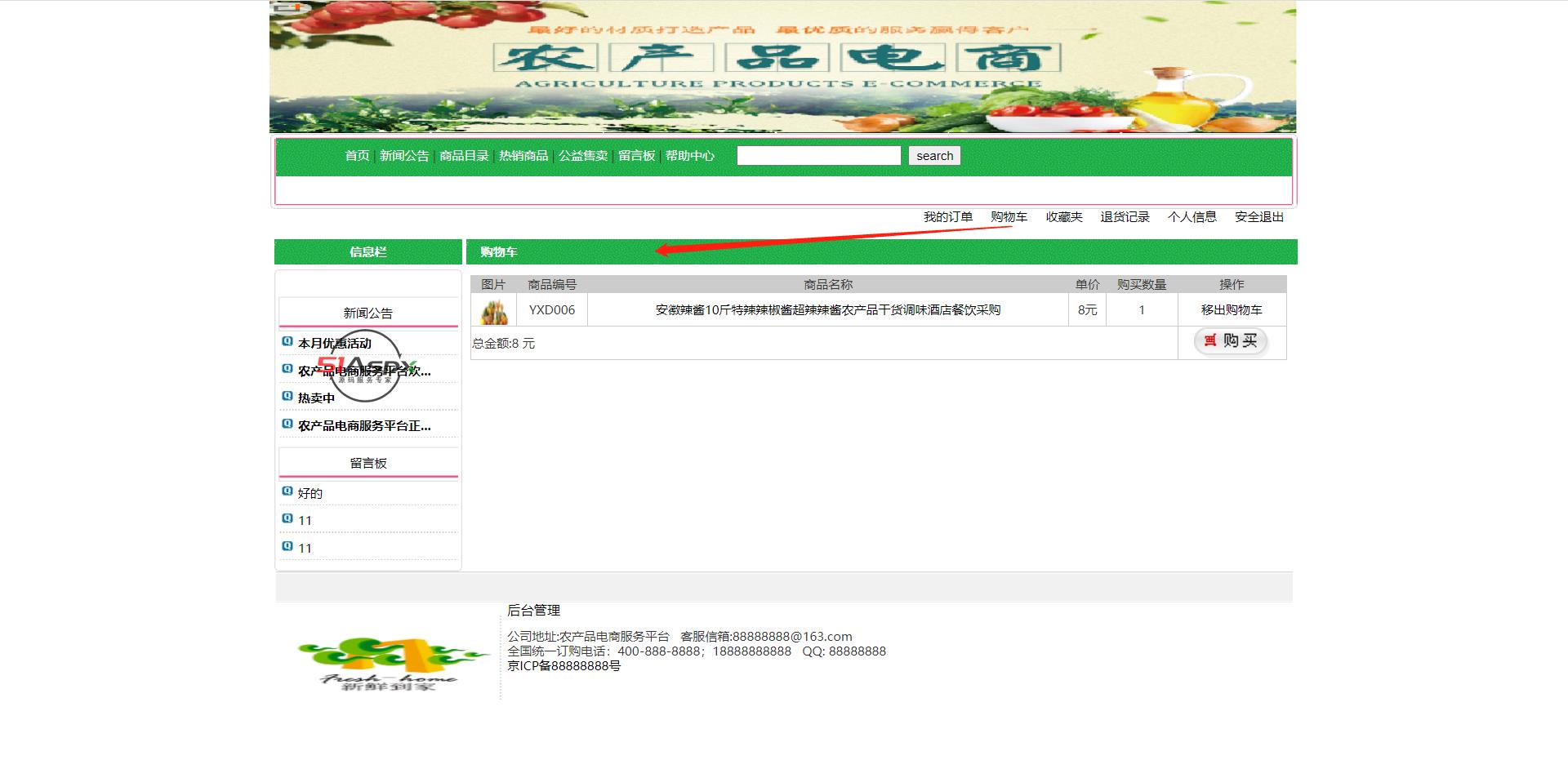Image resolution: width=1568 pixels, height=769 pixels.
Task: Open 个人信息 profile page
Action: 1192,217
